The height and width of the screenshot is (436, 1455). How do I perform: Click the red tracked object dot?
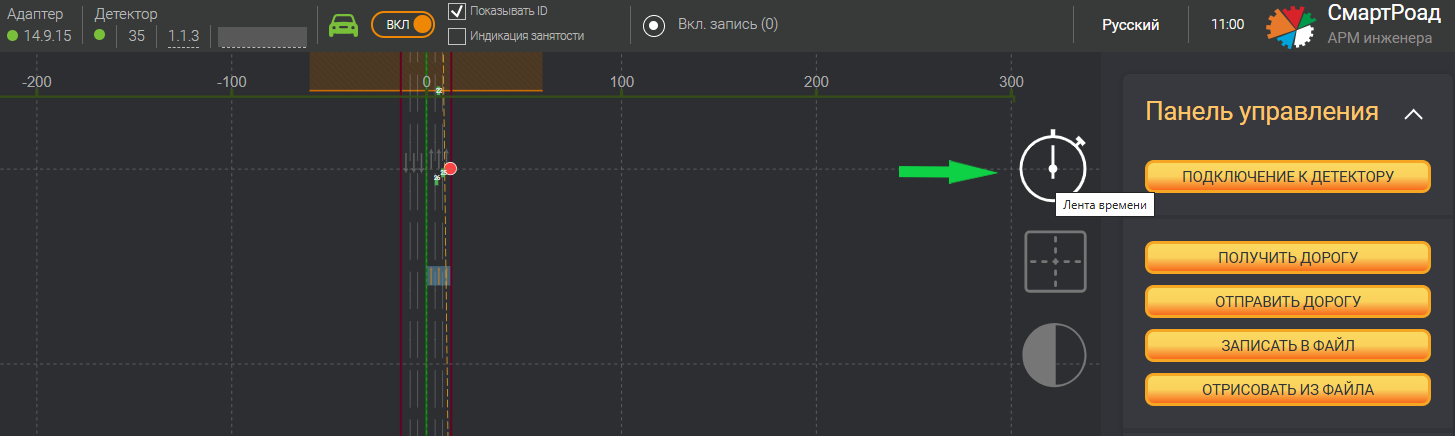coord(451,168)
